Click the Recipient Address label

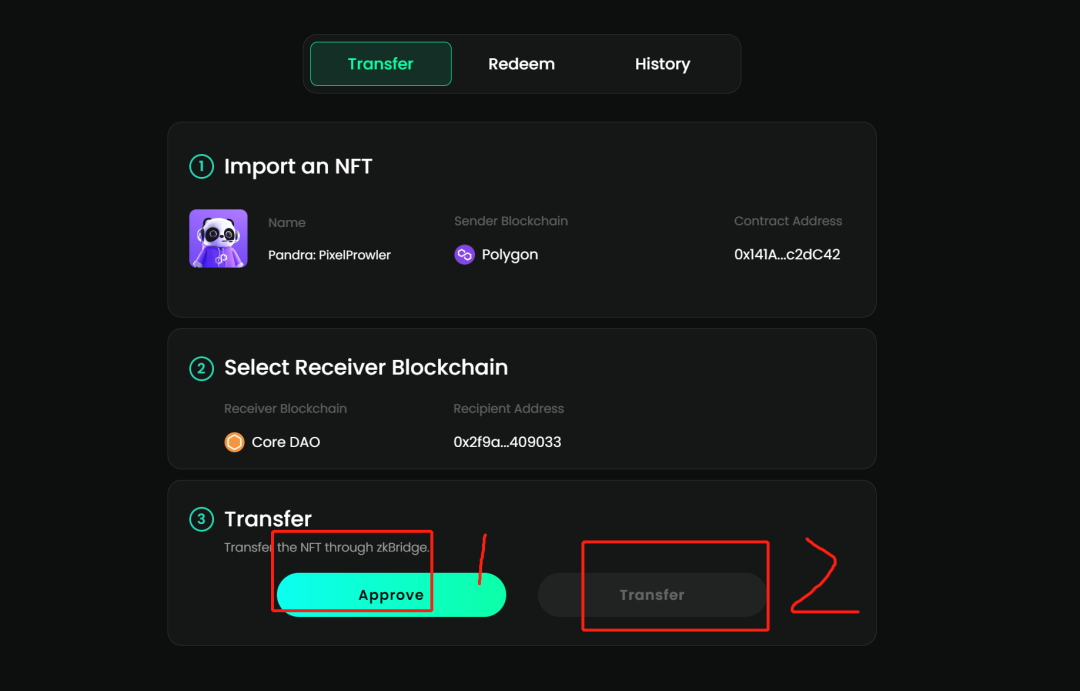click(x=508, y=409)
